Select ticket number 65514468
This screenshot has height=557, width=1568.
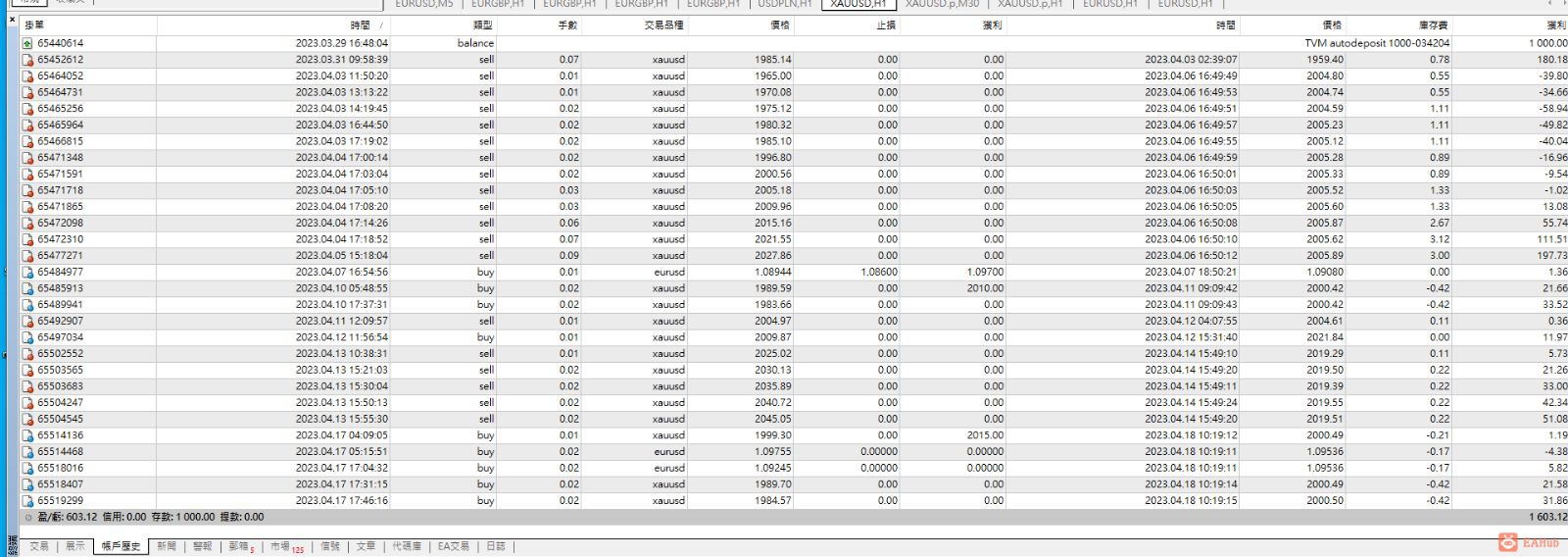[61, 452]
